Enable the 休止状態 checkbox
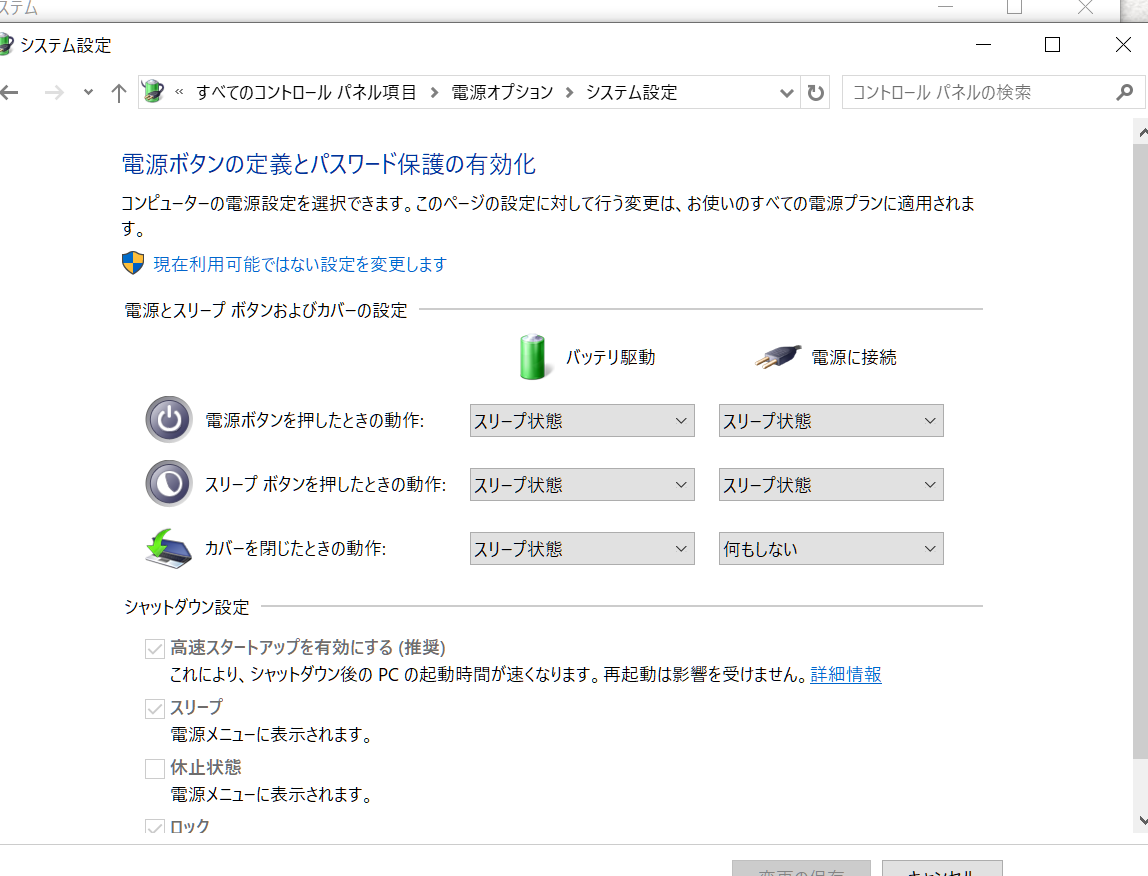The width and height of the screenshot is (1148, 876). coord(154,768)
